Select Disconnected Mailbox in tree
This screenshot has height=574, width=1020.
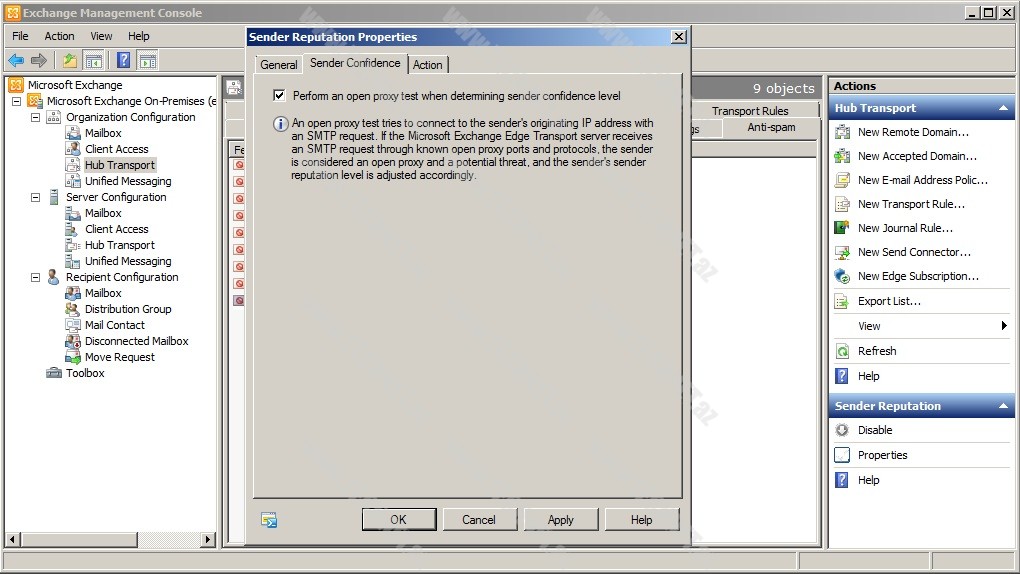136,341
